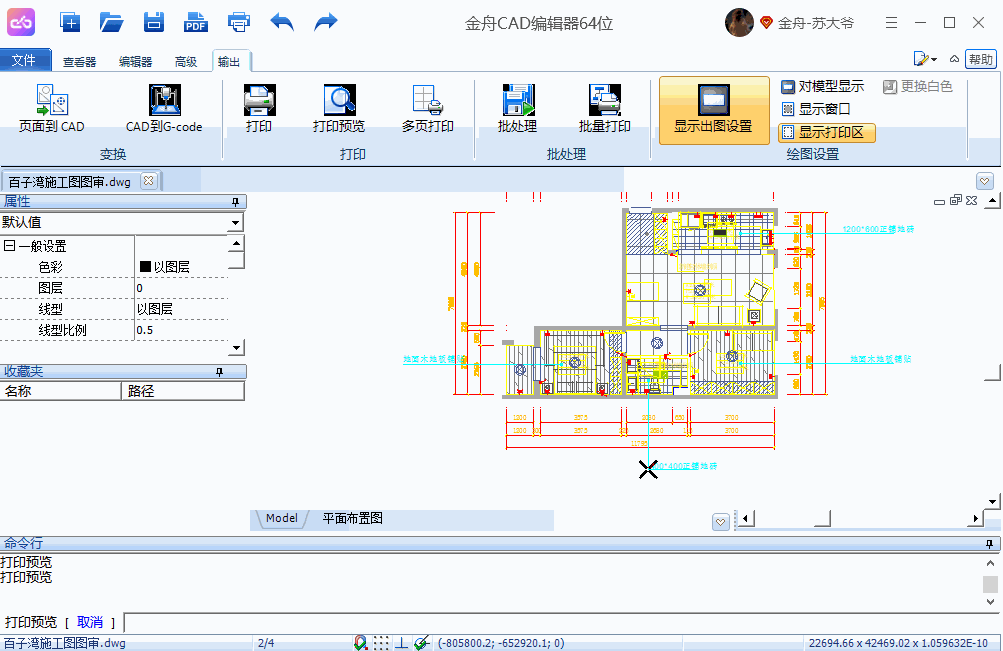Click the undo arrow in title bar

tap(282, 22)
